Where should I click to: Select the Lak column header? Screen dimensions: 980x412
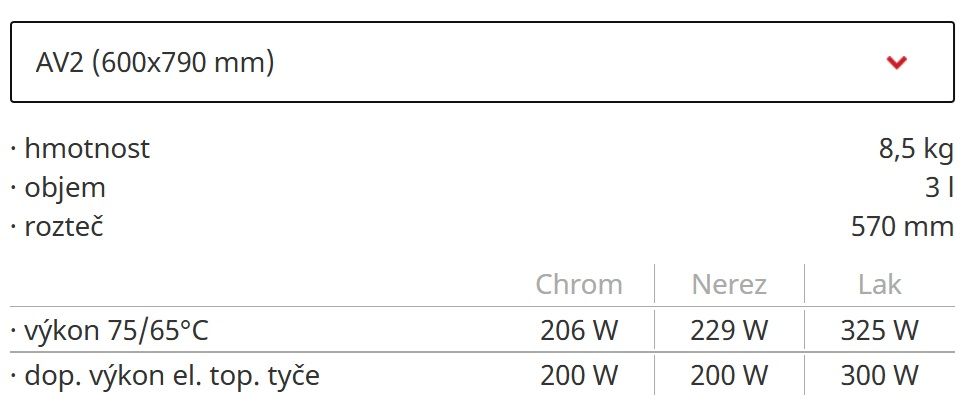879,284
